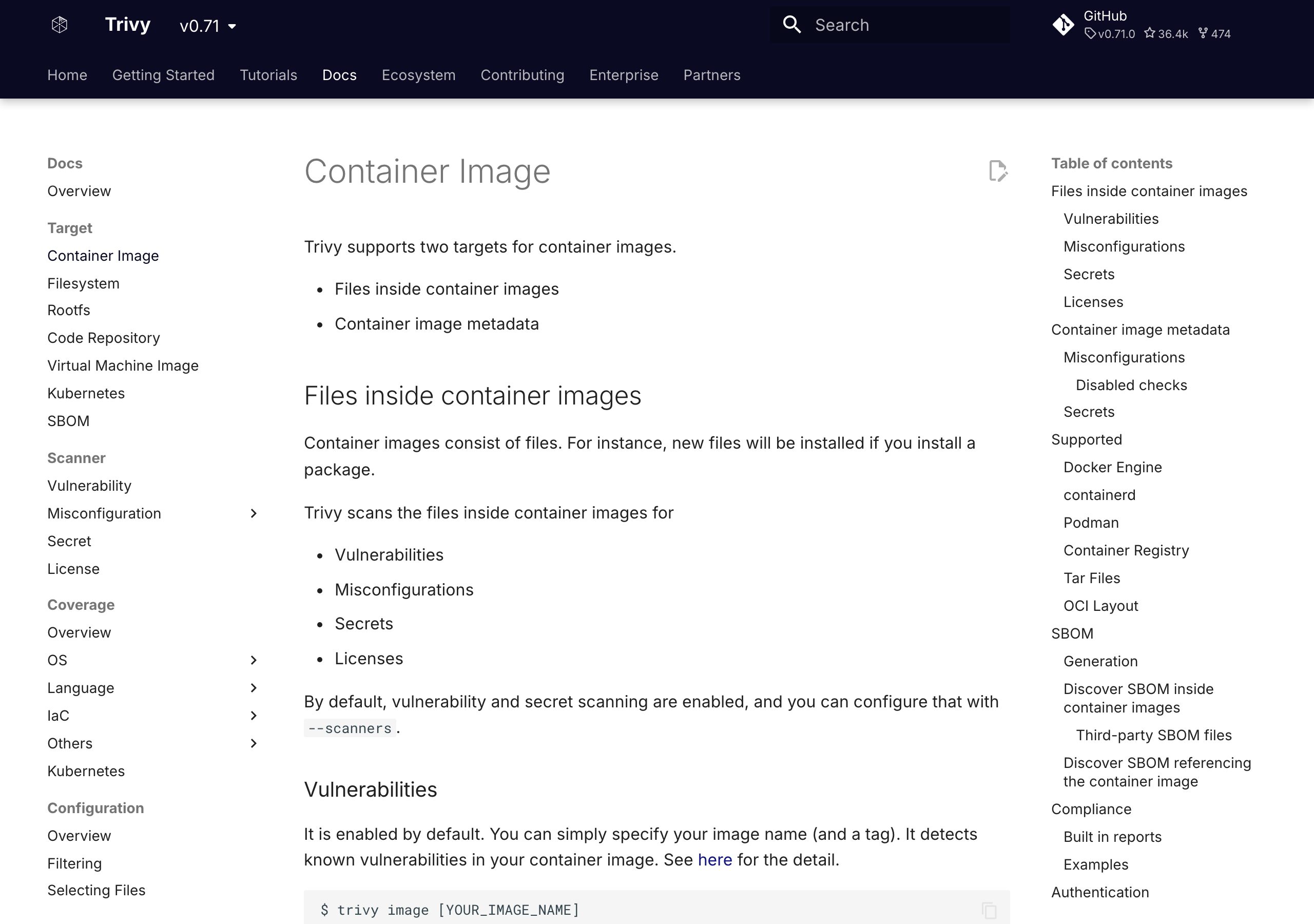Jump to Container image metadata in contents
Screen dimensions: 1314x924
tap(1141, 330)
